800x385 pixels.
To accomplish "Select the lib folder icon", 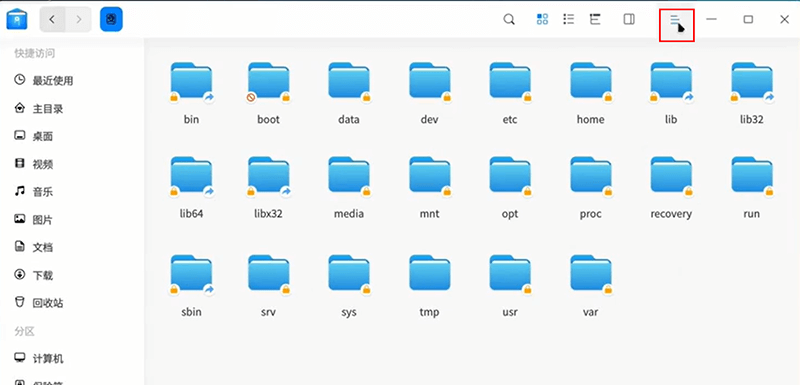I will point(671,82).
